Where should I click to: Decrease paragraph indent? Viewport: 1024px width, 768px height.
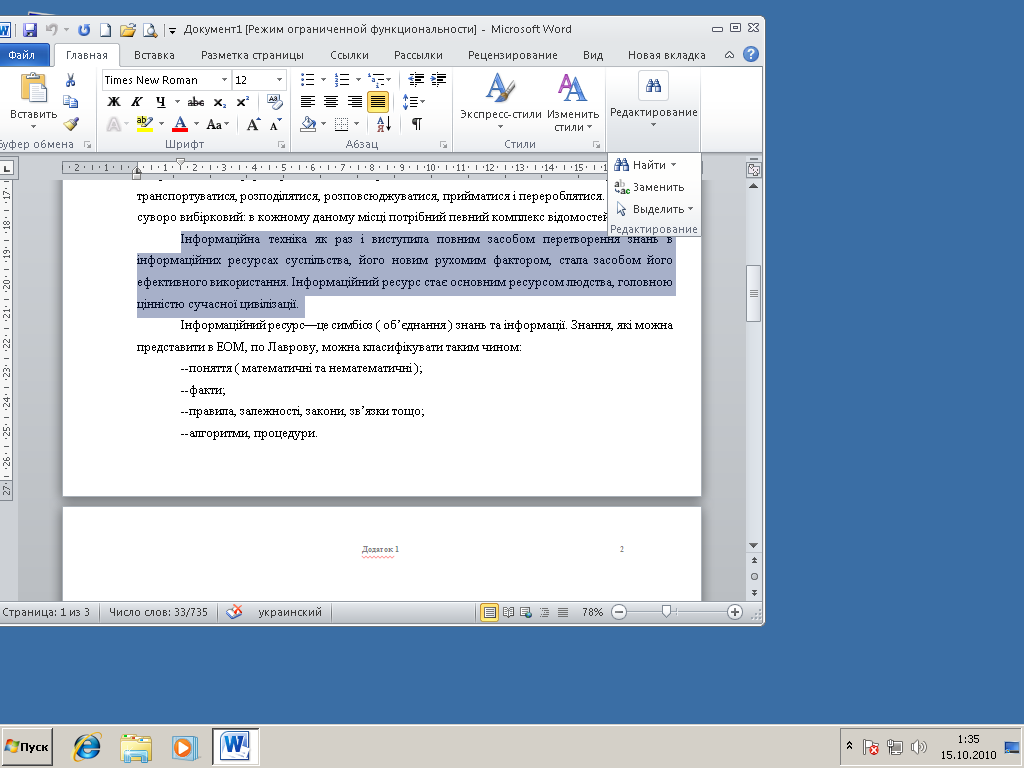[416, 80]
